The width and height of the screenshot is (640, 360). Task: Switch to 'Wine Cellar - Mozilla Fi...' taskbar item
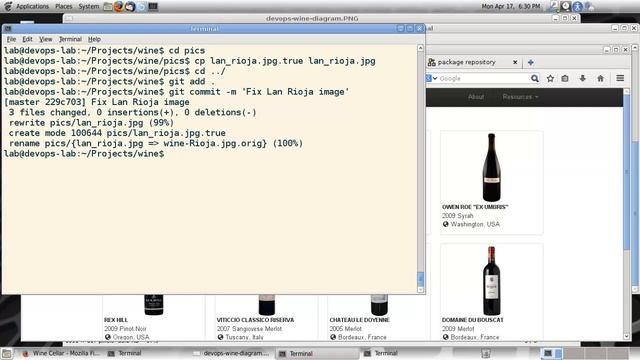(x=61, y=353)
